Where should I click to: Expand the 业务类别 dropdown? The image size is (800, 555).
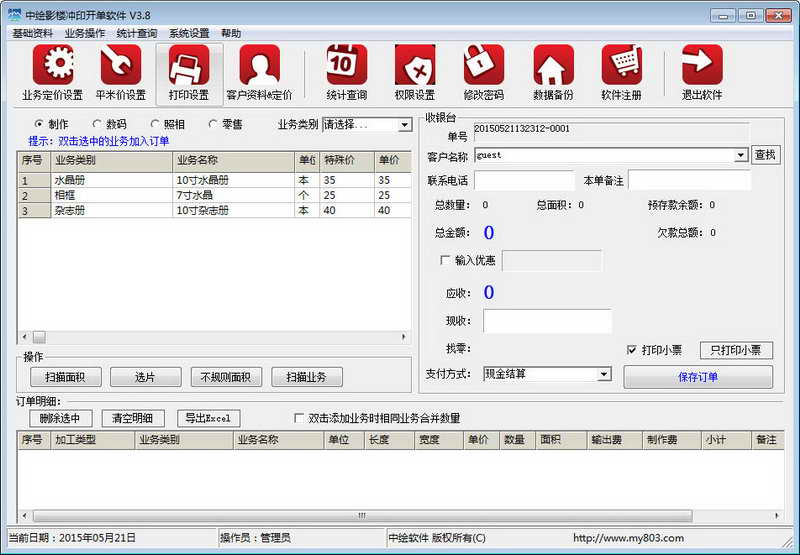404,125
